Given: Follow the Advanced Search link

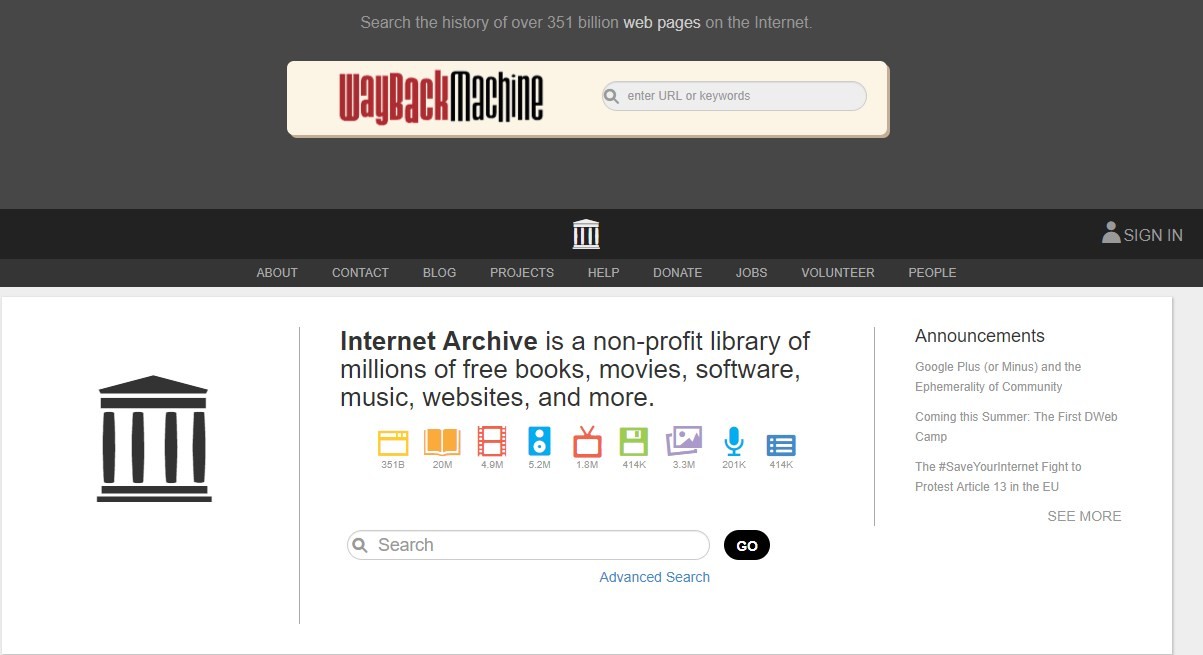Looking at the screenshot, I should point(654,577).
